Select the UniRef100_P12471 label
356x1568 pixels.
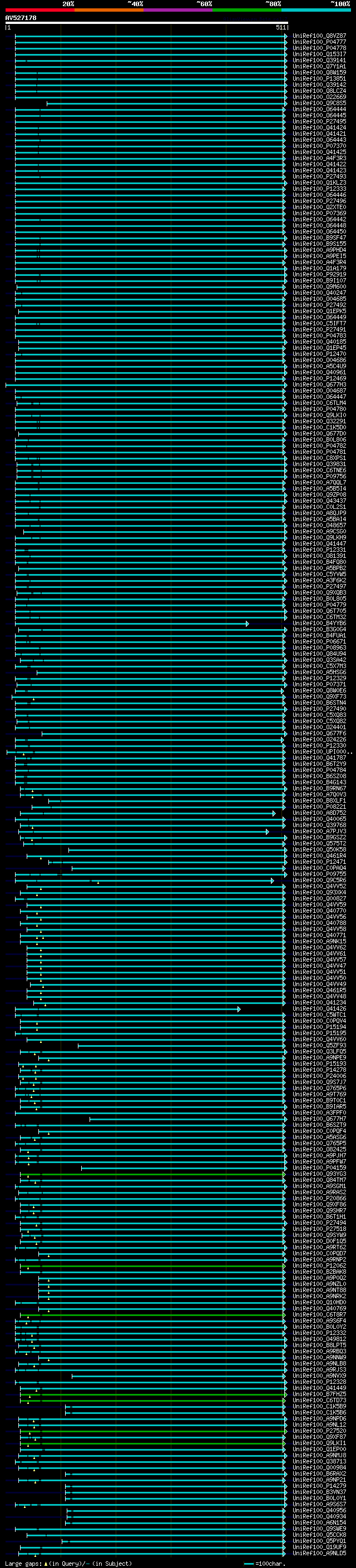[319, 862]
